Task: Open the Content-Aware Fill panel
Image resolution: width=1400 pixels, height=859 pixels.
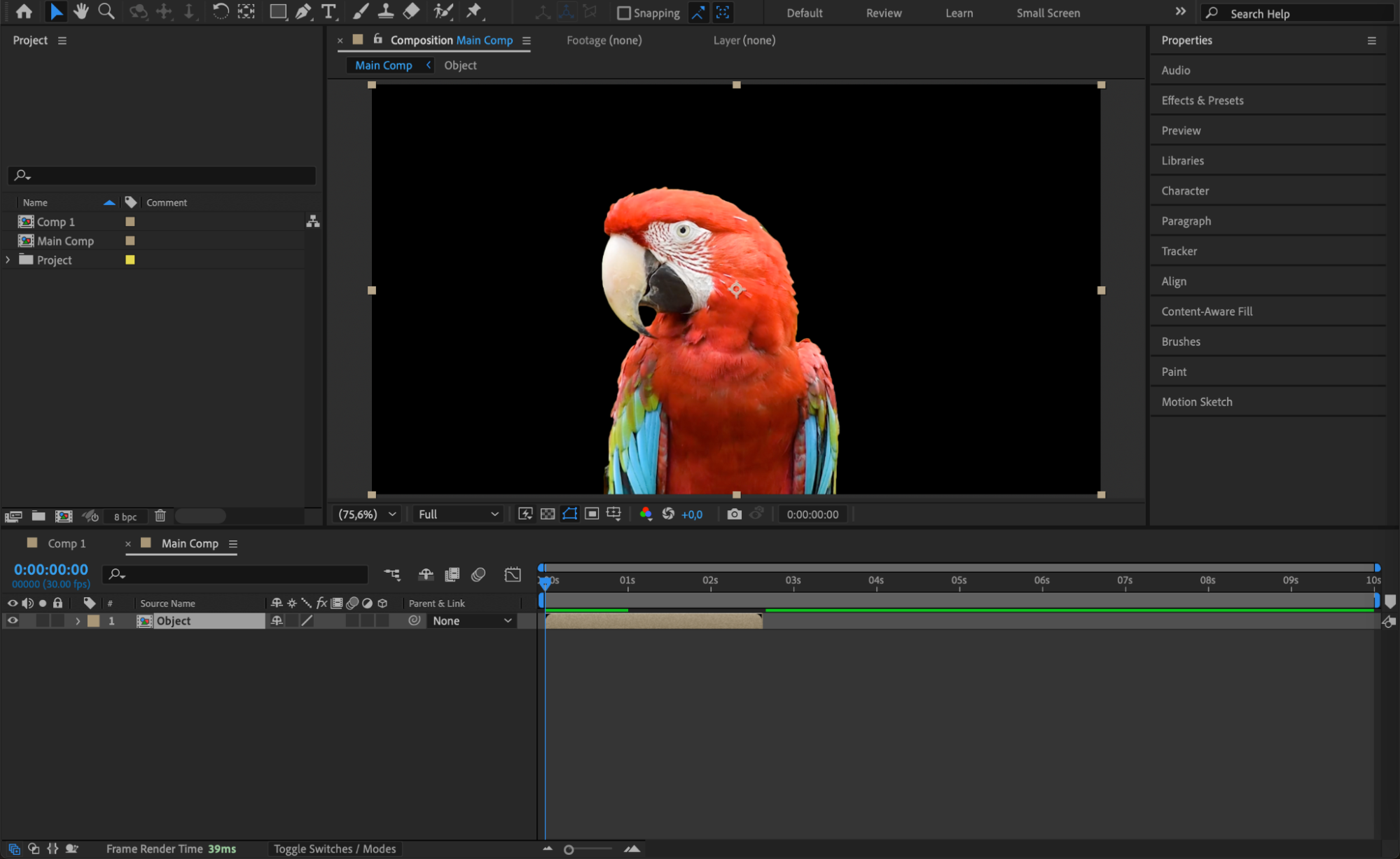Action: coord(1206,312)
